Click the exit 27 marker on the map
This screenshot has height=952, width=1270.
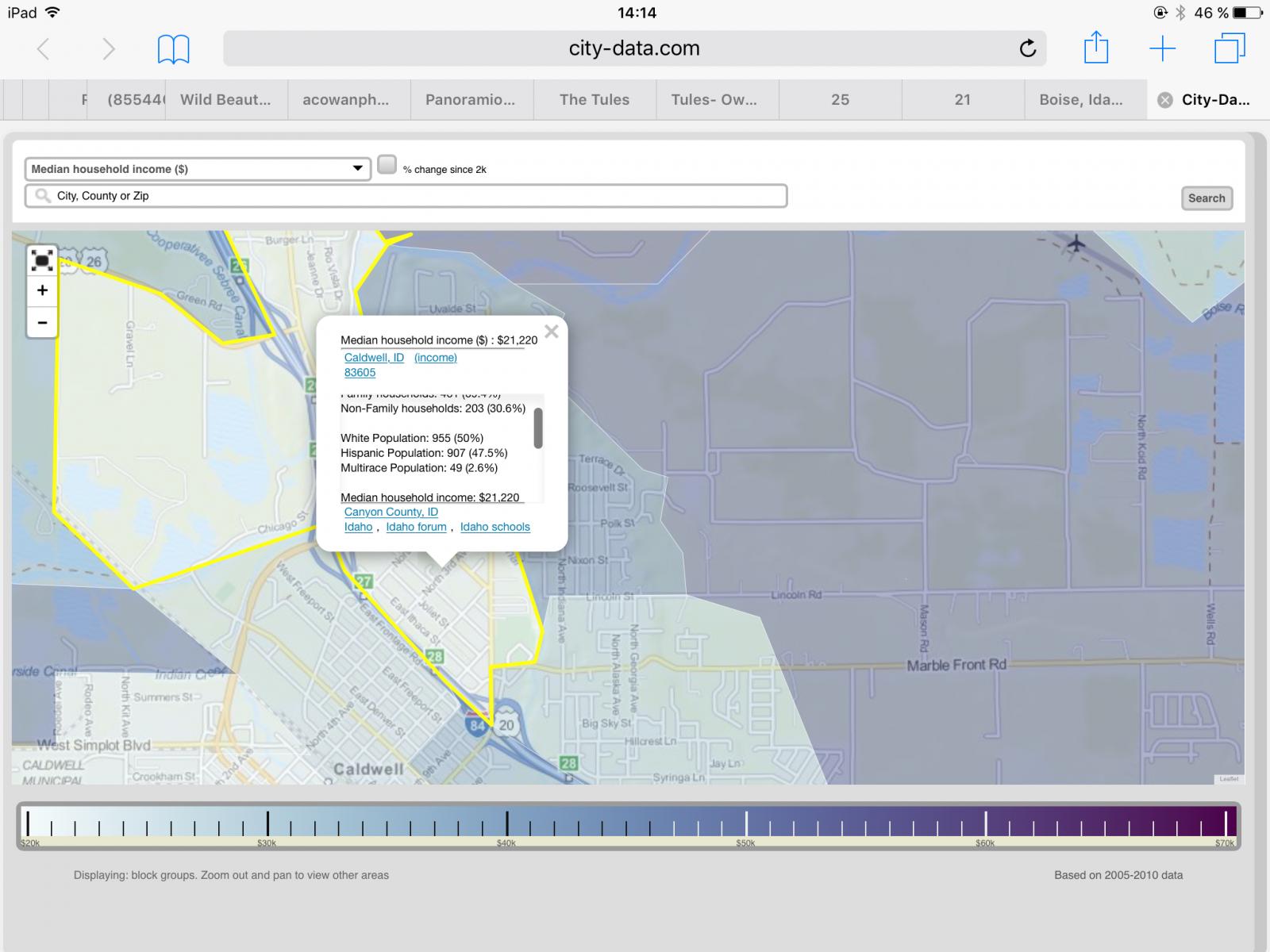364,582
